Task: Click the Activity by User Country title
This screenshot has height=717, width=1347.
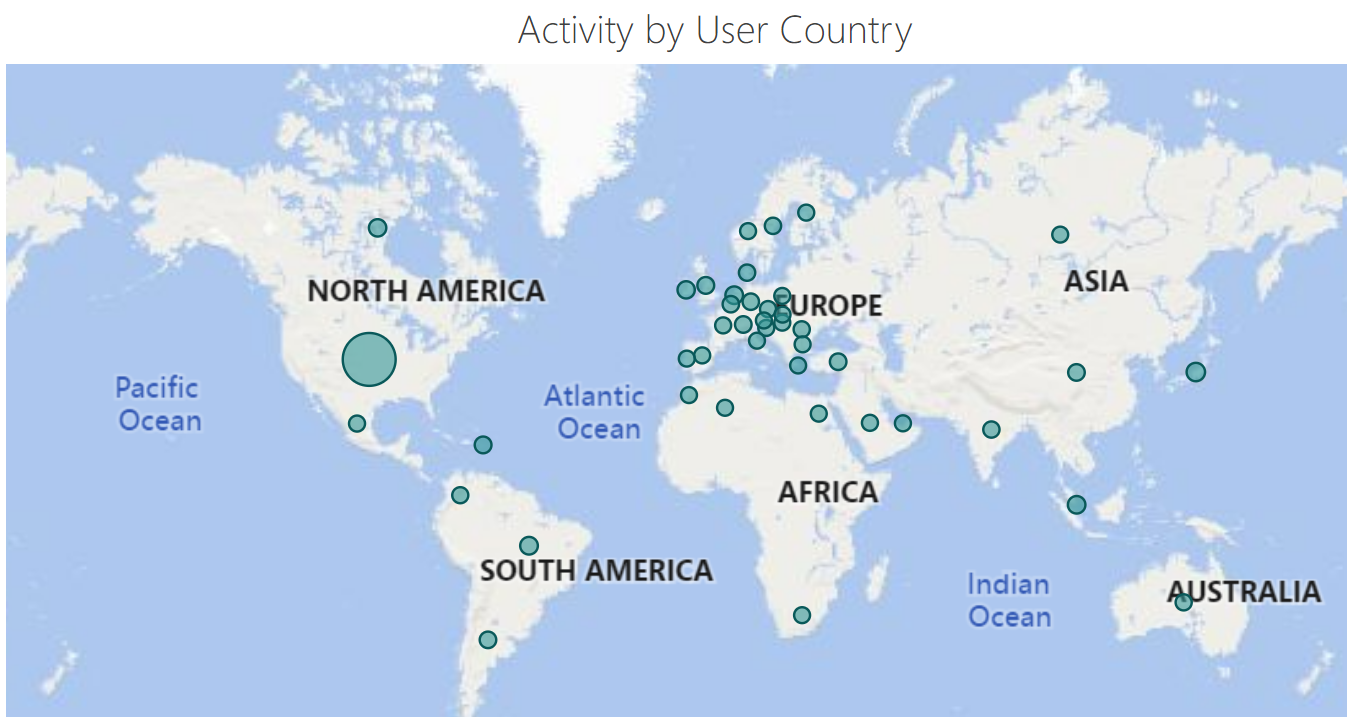Action: [714, 31]
